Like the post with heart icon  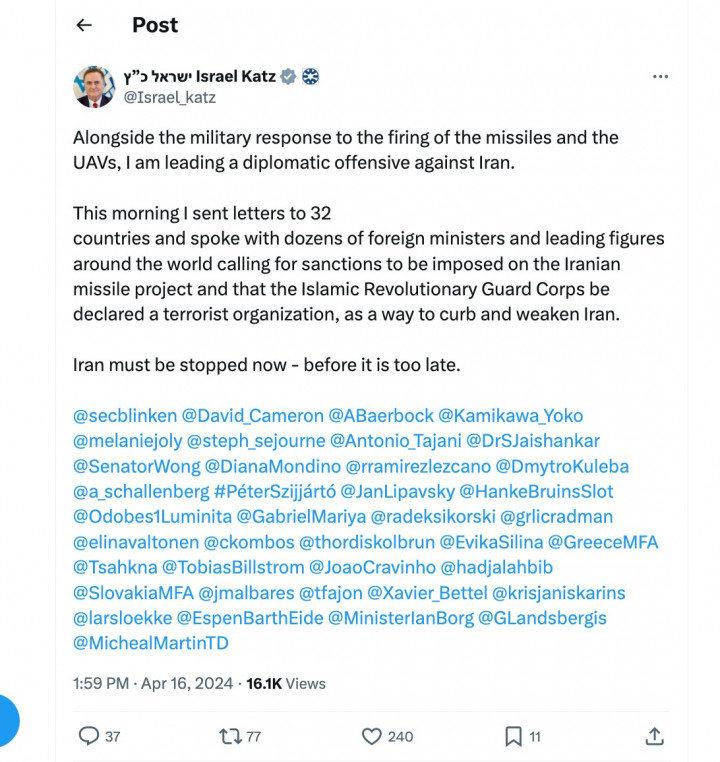click(372, 736)
